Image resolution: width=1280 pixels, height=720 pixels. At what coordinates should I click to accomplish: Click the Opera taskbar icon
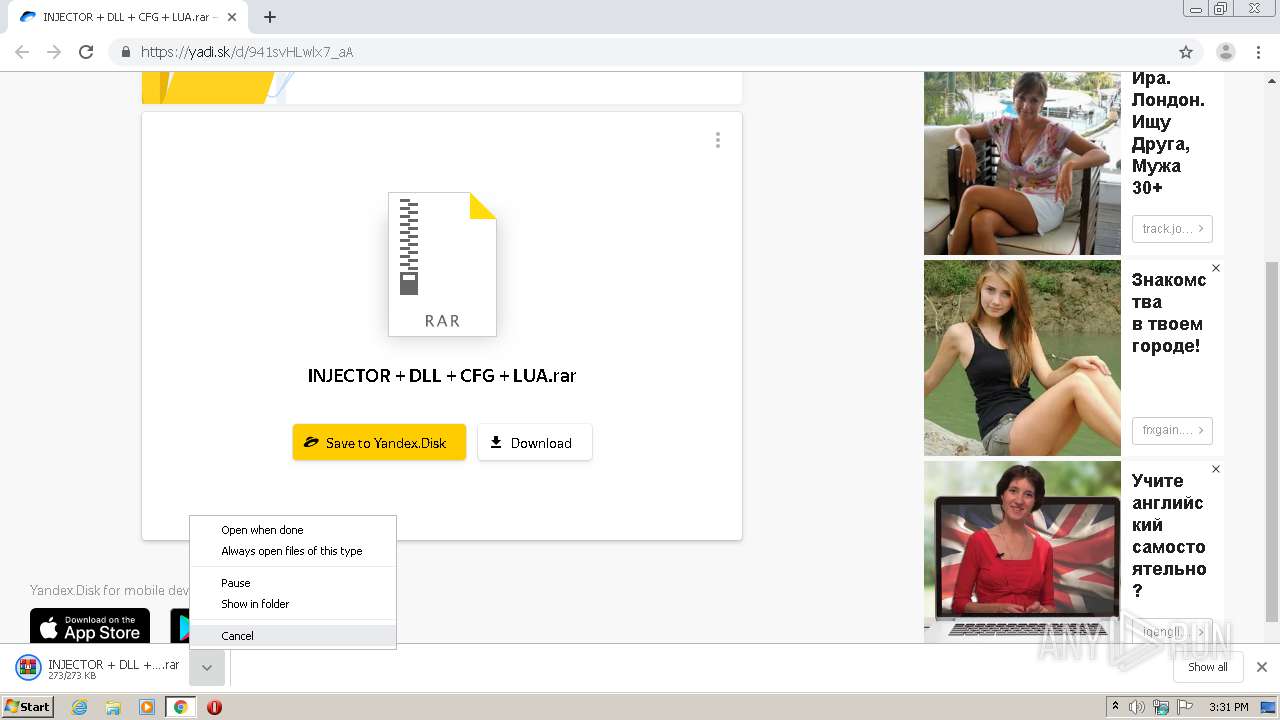click(214, 707)
